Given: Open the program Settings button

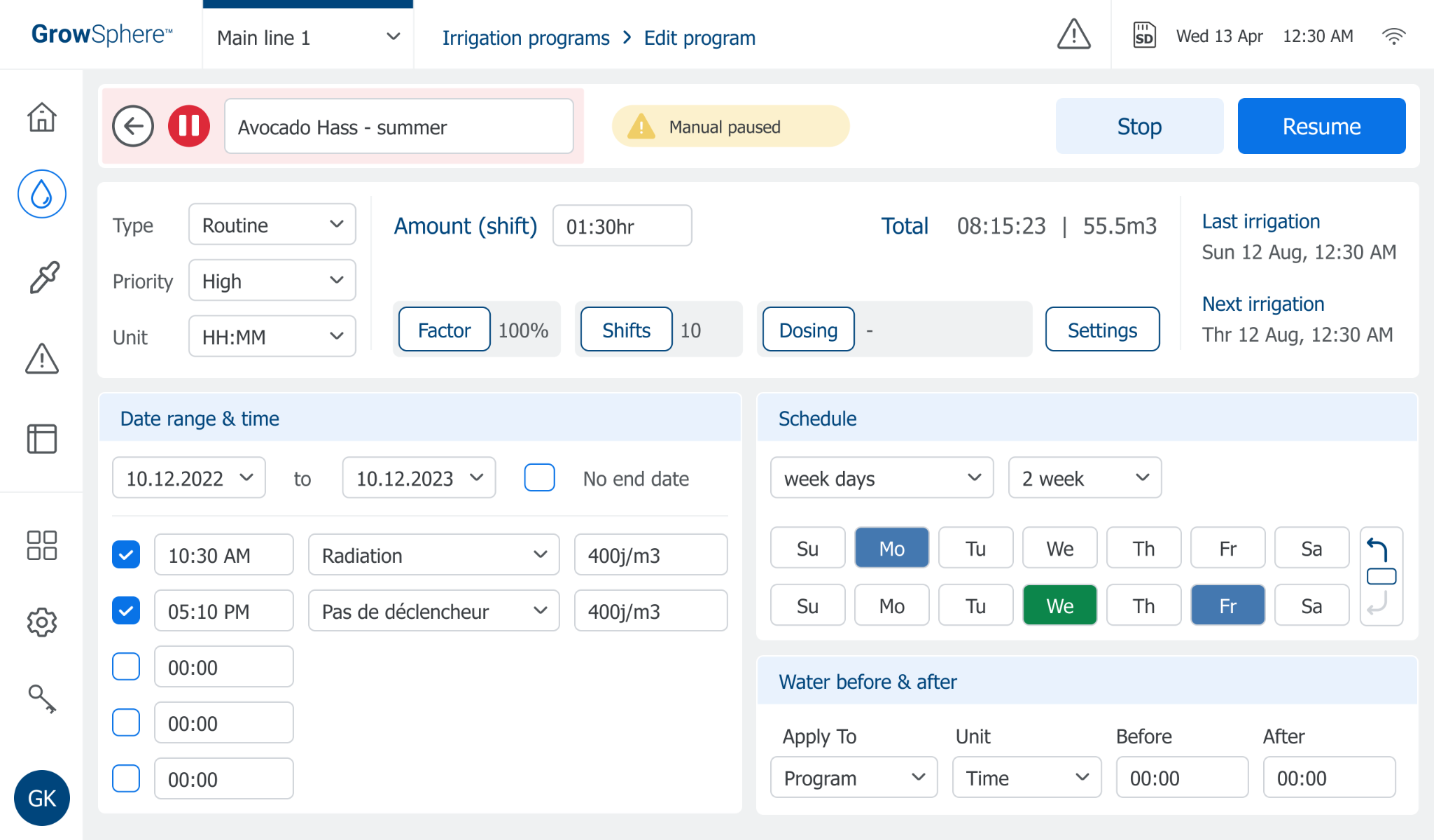Looking at the screenshot, I should point(1103,329).
